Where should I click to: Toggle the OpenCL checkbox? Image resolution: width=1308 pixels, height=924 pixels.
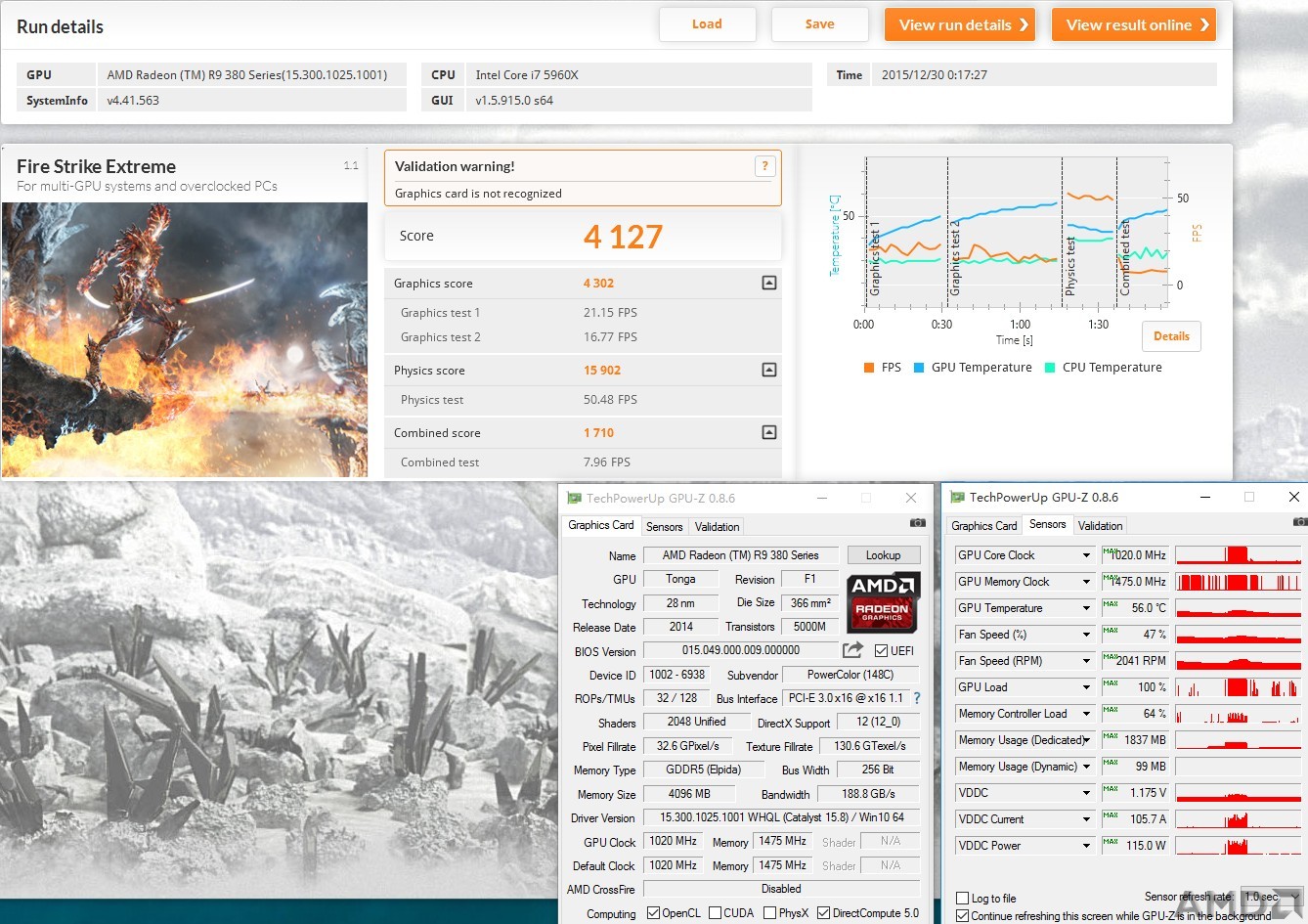point(653,913)
